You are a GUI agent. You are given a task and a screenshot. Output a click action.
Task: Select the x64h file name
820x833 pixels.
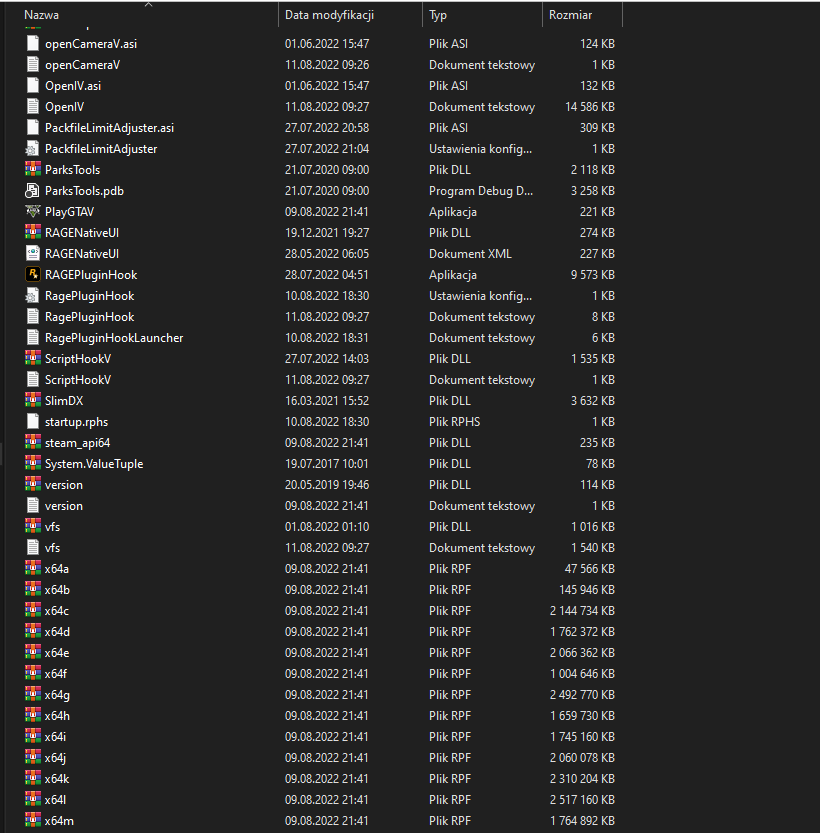click(57, 716)
